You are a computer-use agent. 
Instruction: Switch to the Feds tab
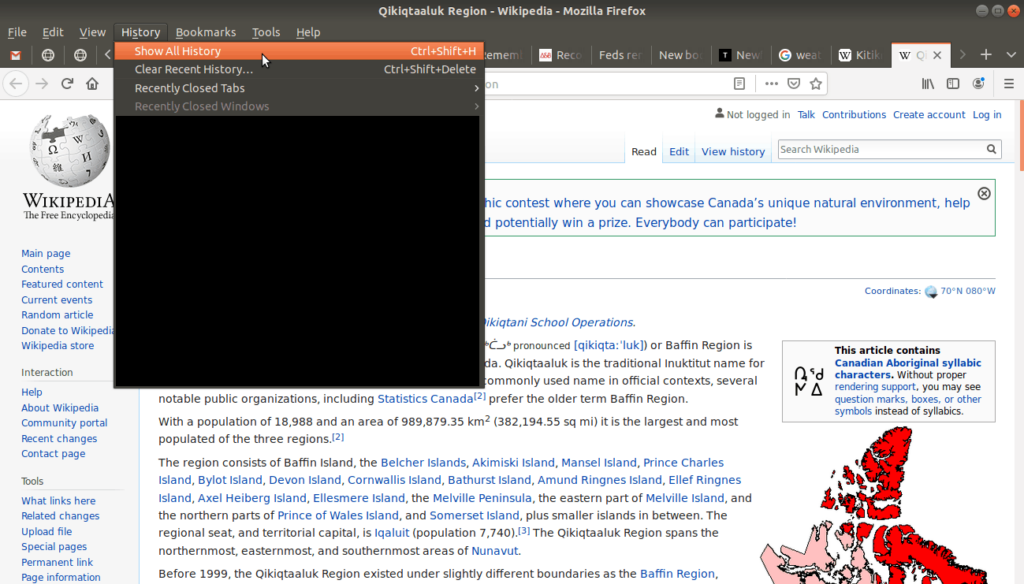click(x=620, y=56)
